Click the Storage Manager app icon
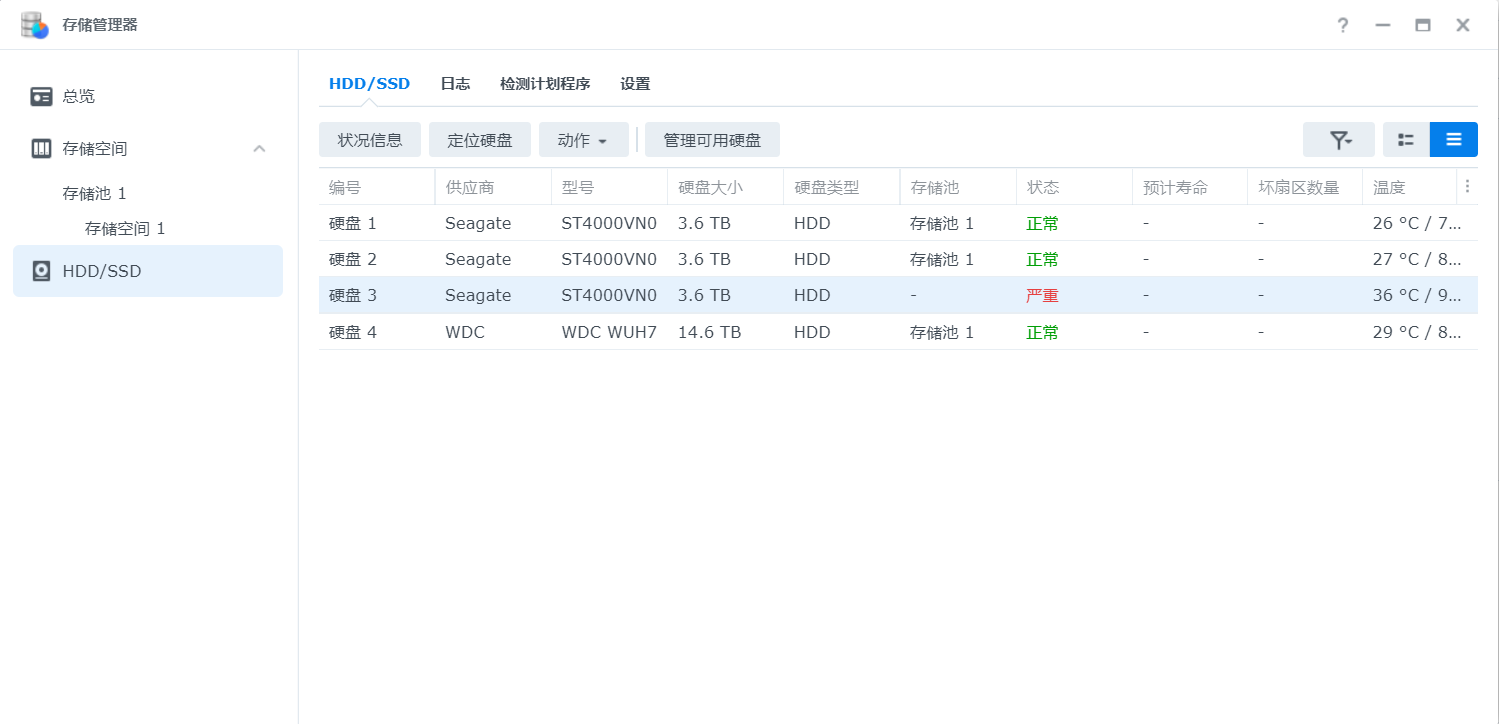This screenshot has height=724, width=1499. point(34,25)
